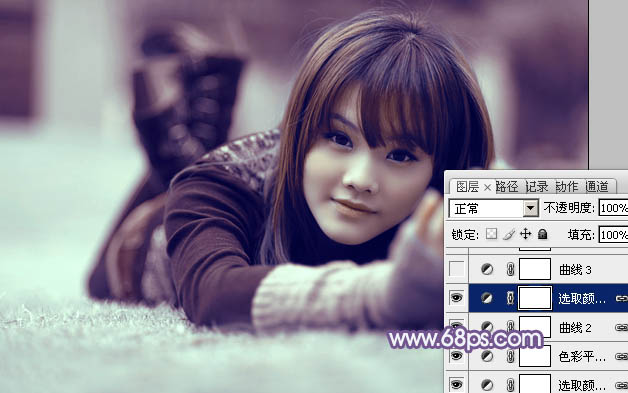Click link icon on 色彩平... row
The width and height of the screenshot is (628, 393).
pyautogui.click(x=622, y=356)
